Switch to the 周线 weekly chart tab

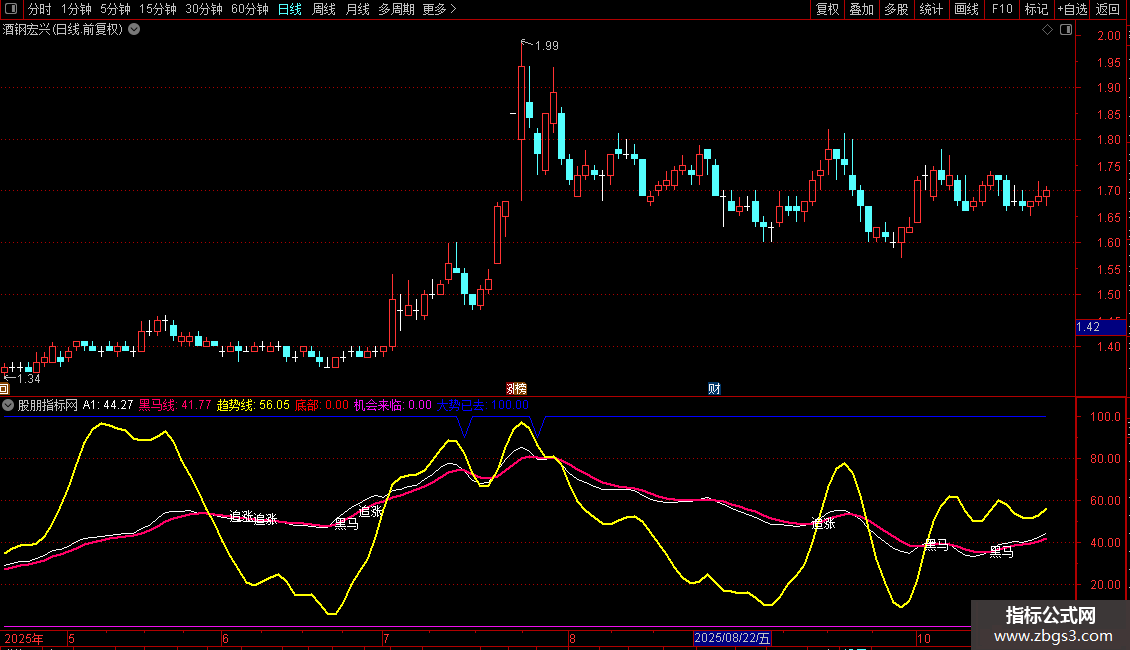point(324,10)
